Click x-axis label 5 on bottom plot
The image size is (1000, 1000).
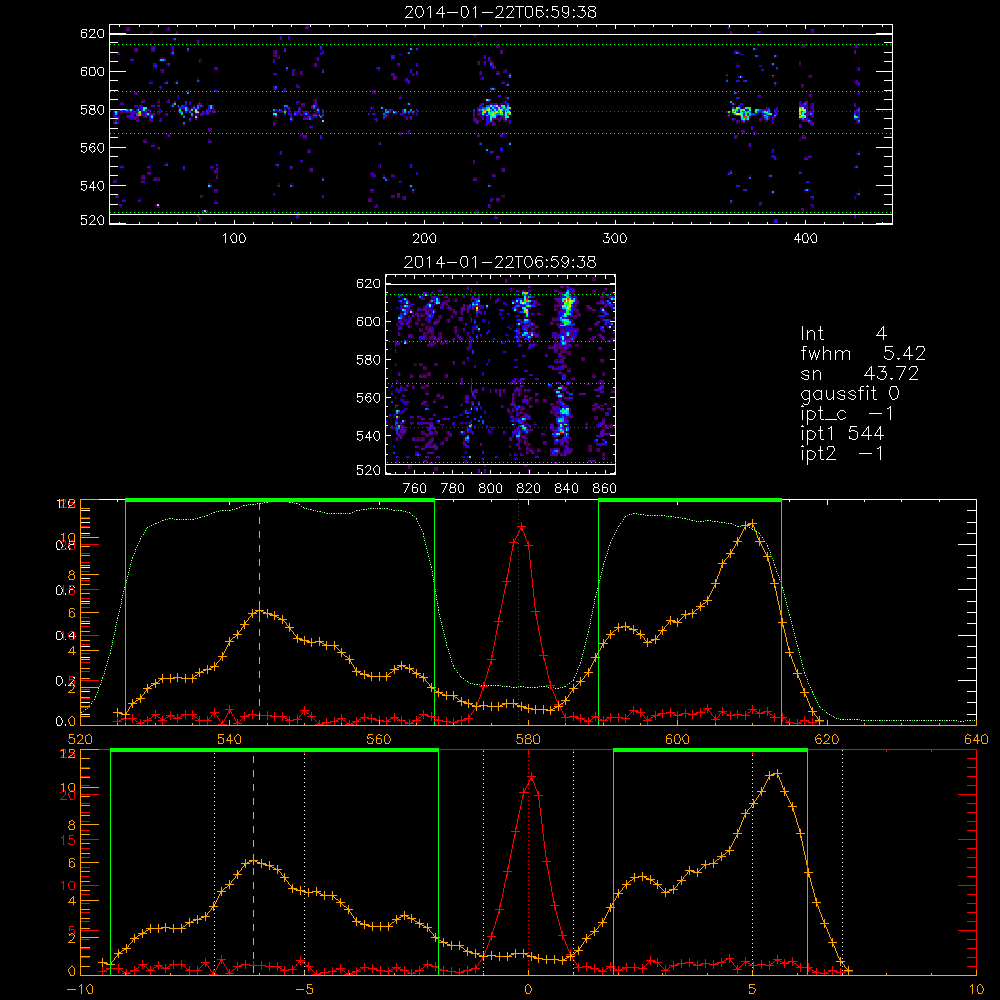(x=752, y=990)
